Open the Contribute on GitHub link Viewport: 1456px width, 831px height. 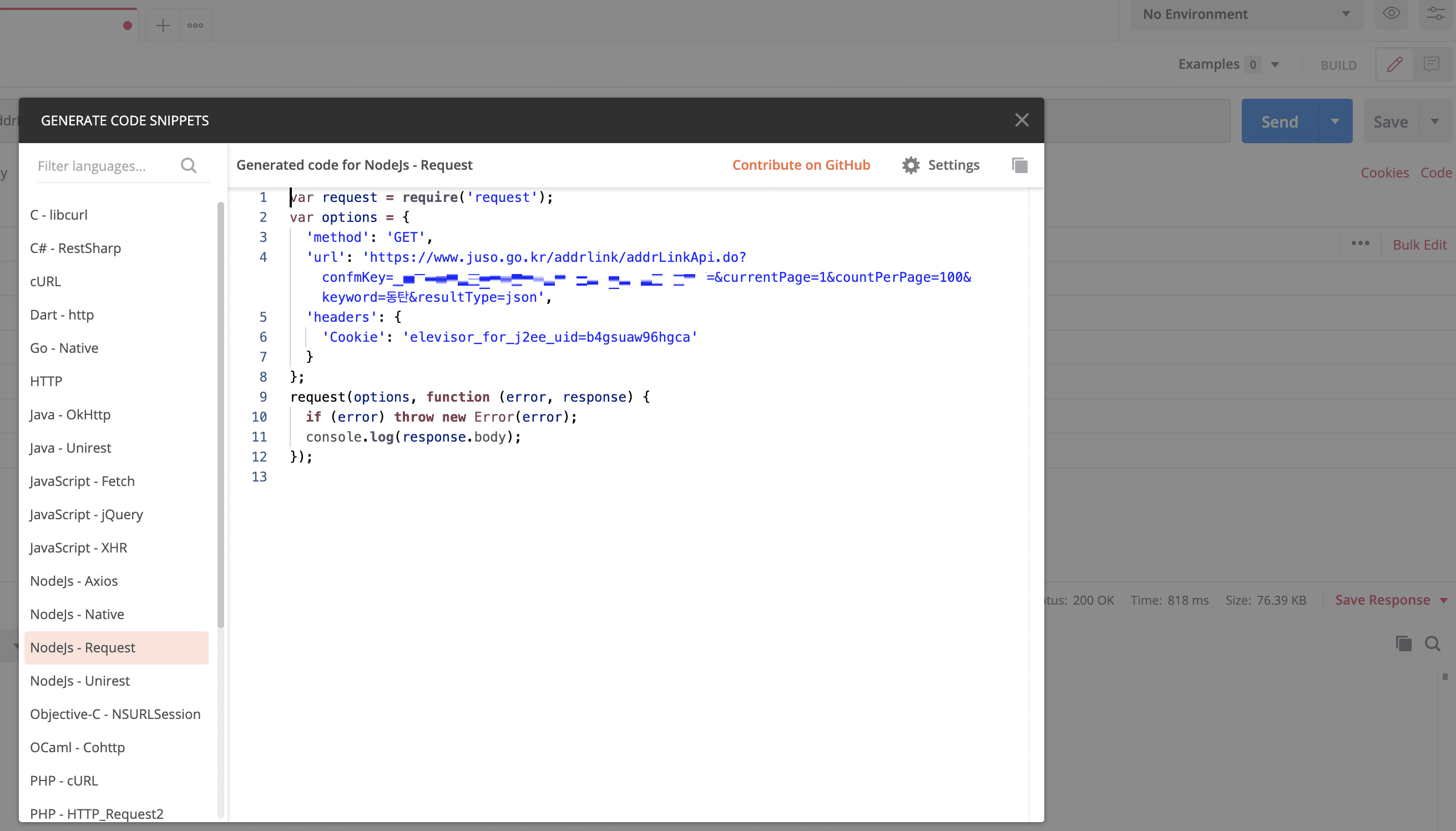(801, 165)
